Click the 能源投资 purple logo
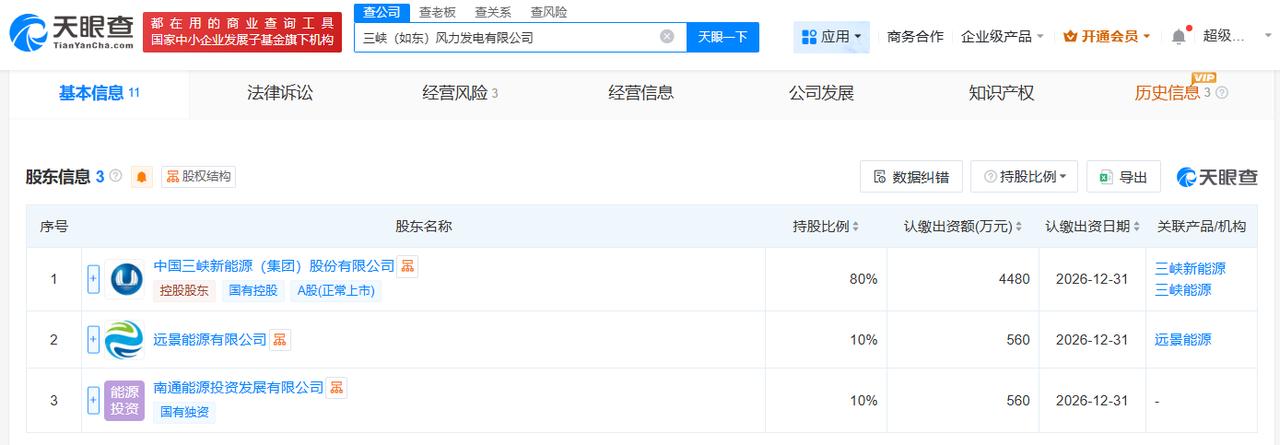 124,400
